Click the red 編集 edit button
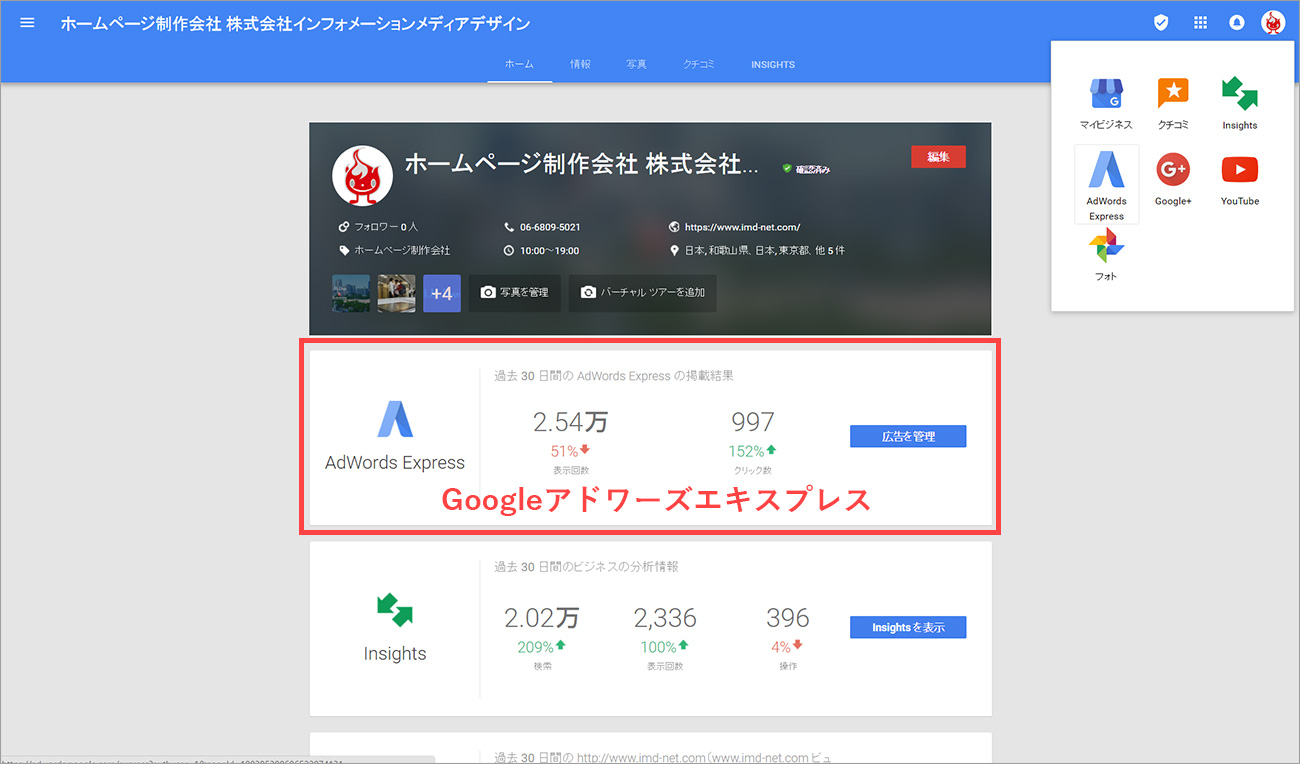This screenshot has width=1300, height=764. point(938,156)
